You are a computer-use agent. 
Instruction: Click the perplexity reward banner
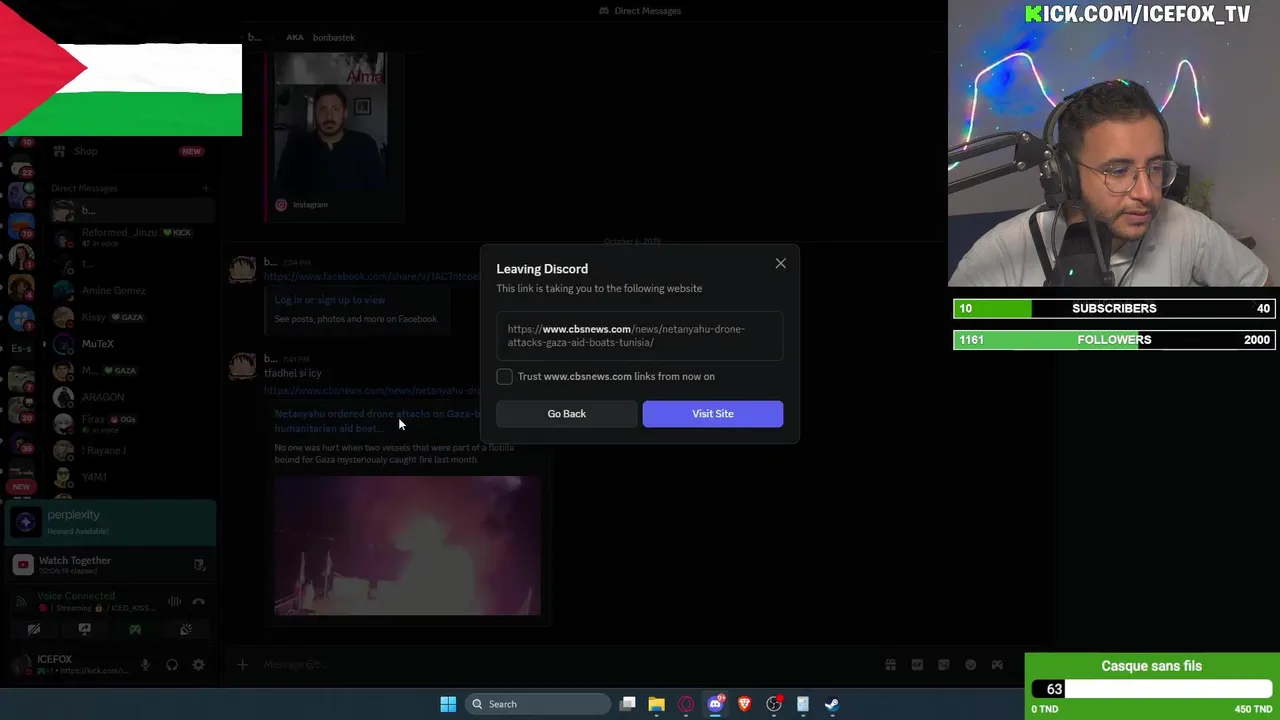(x=111, y=522)
